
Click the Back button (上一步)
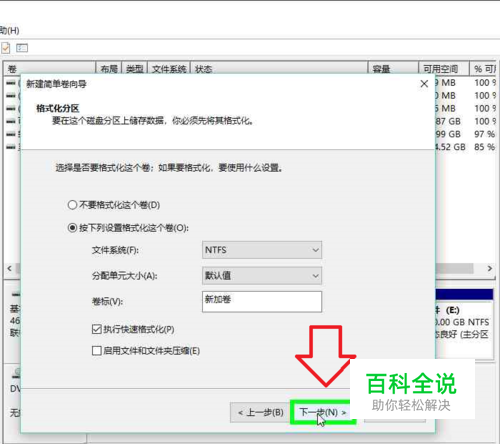[260, 413]
